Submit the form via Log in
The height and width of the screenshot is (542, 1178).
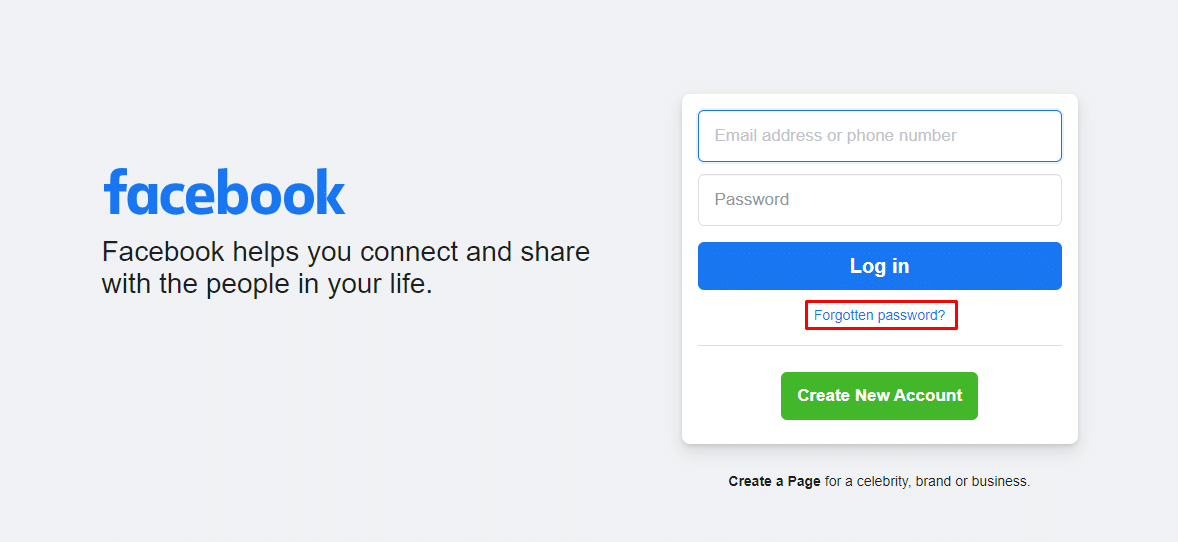point(880,266)
